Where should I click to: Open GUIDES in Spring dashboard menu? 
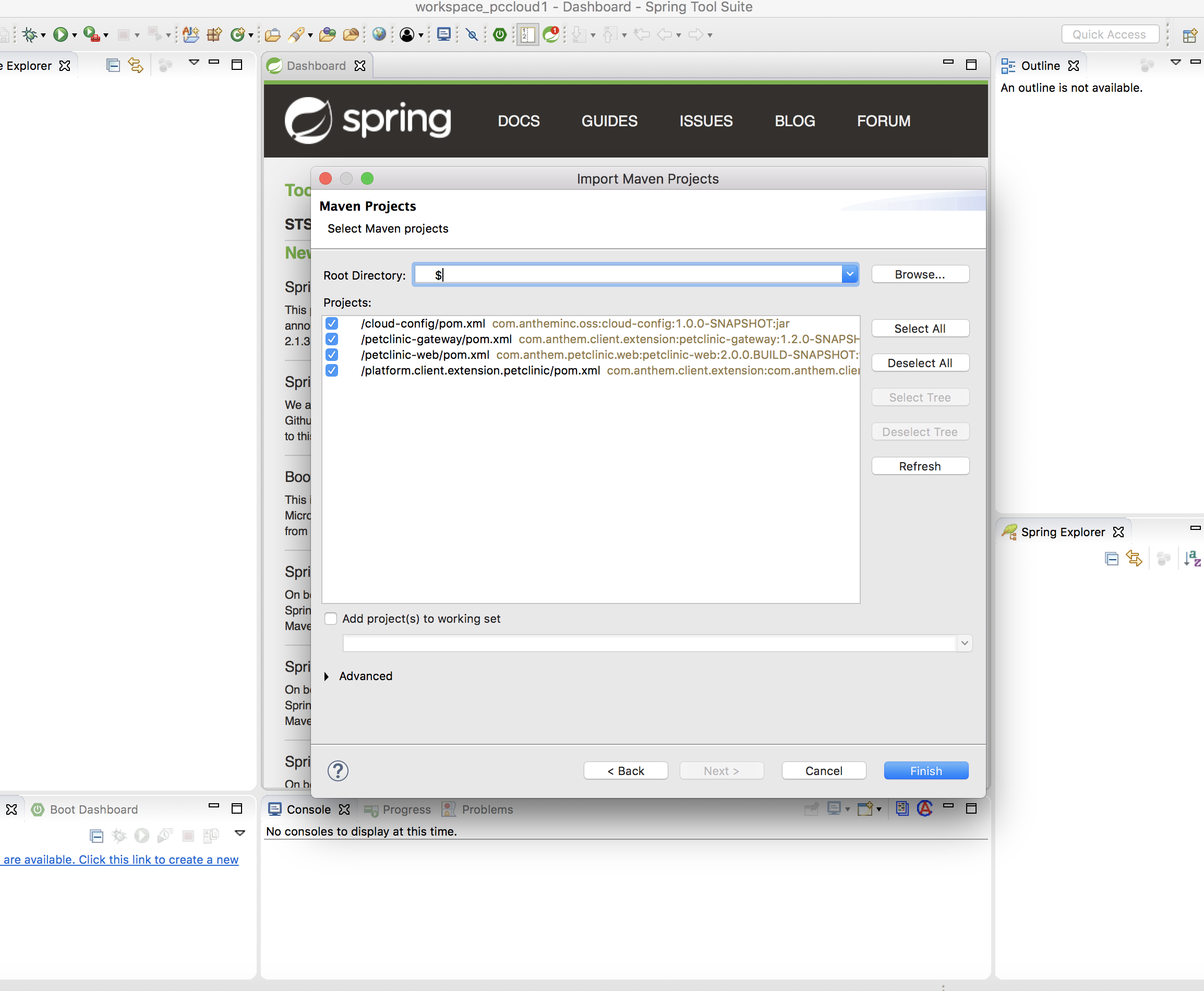[609, 121]
